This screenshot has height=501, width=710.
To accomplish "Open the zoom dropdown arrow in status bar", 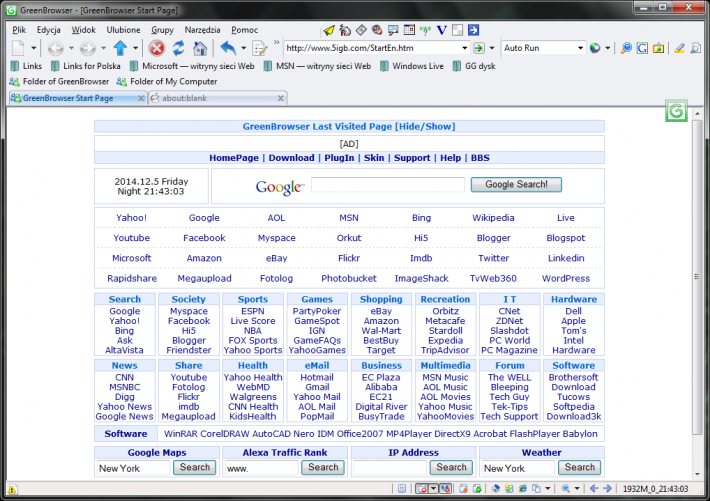I will (577, 488).
